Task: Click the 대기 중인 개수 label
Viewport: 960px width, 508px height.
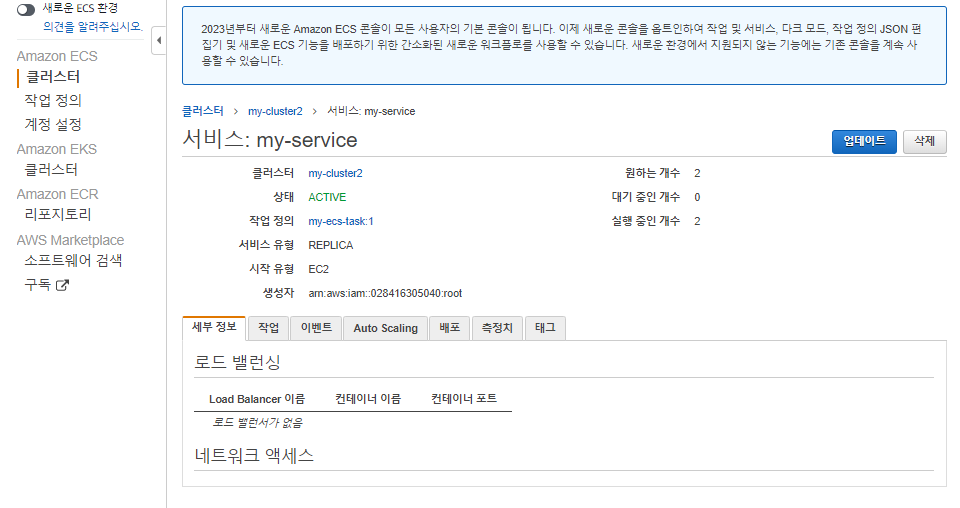Action: pos(645,197)
